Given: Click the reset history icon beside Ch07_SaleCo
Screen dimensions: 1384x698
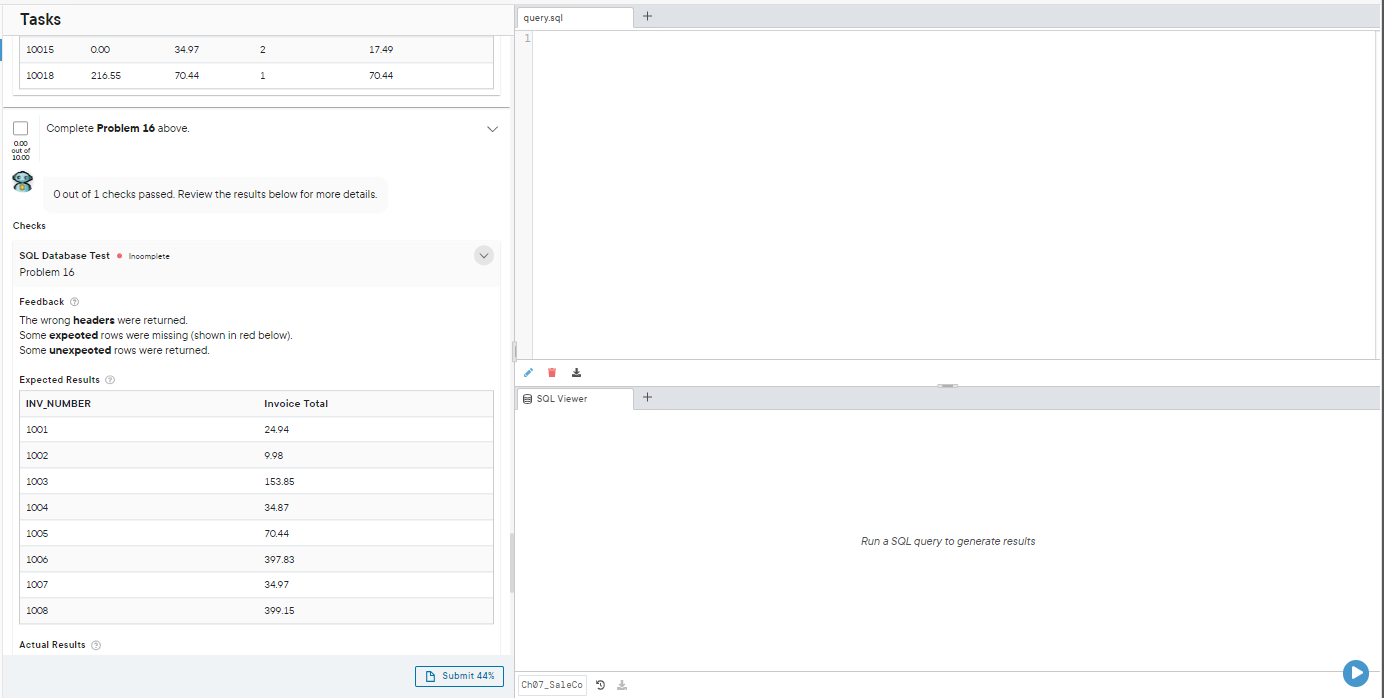Looking at the screenshot, I should (x=600, y=685).
